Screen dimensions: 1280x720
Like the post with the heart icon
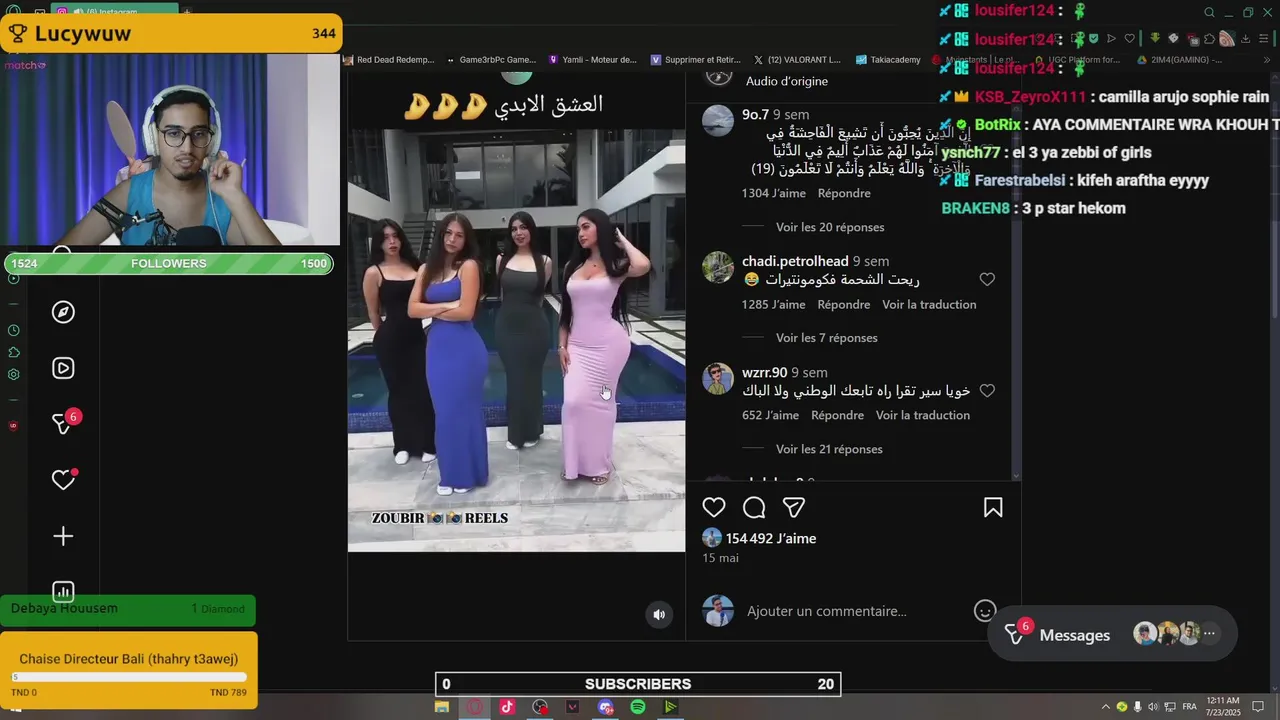(x=714, y=508)
